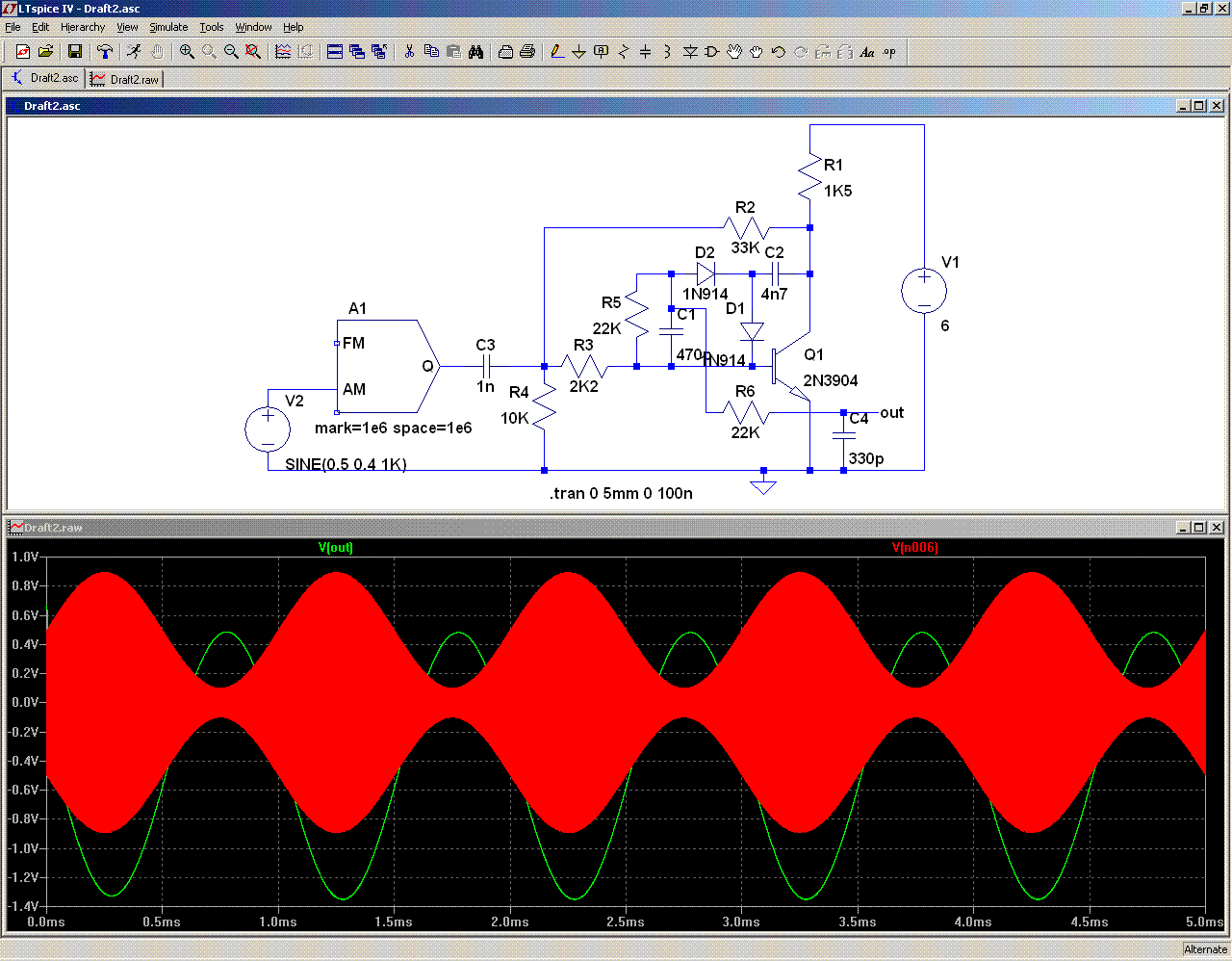This screenshot has height=961, width=1232.
Task: Click the .tran 0 5mm 0 100n directive
Action: [x=621, y=493]
